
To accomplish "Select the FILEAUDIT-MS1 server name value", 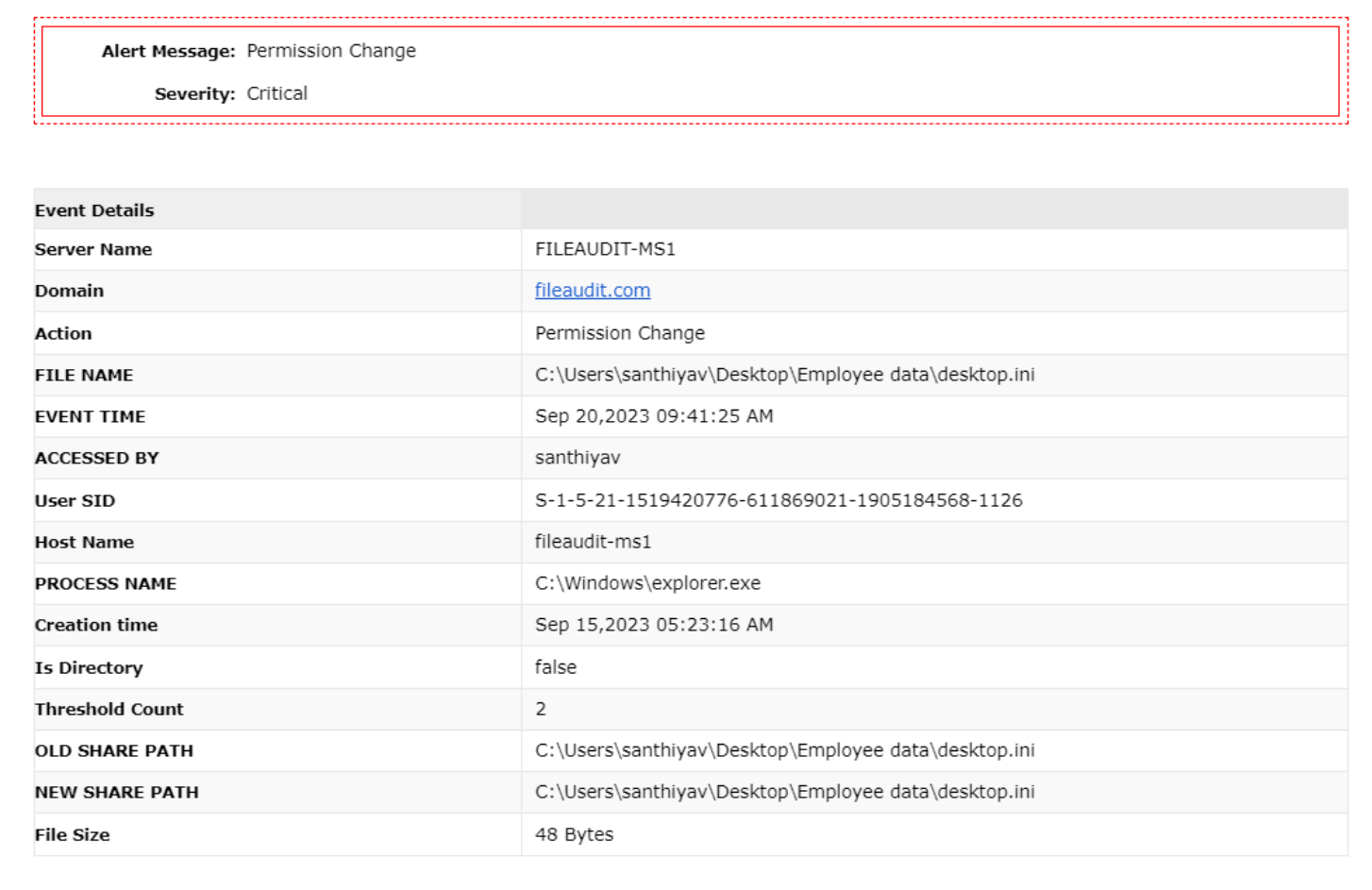I will tap(605, 249).
